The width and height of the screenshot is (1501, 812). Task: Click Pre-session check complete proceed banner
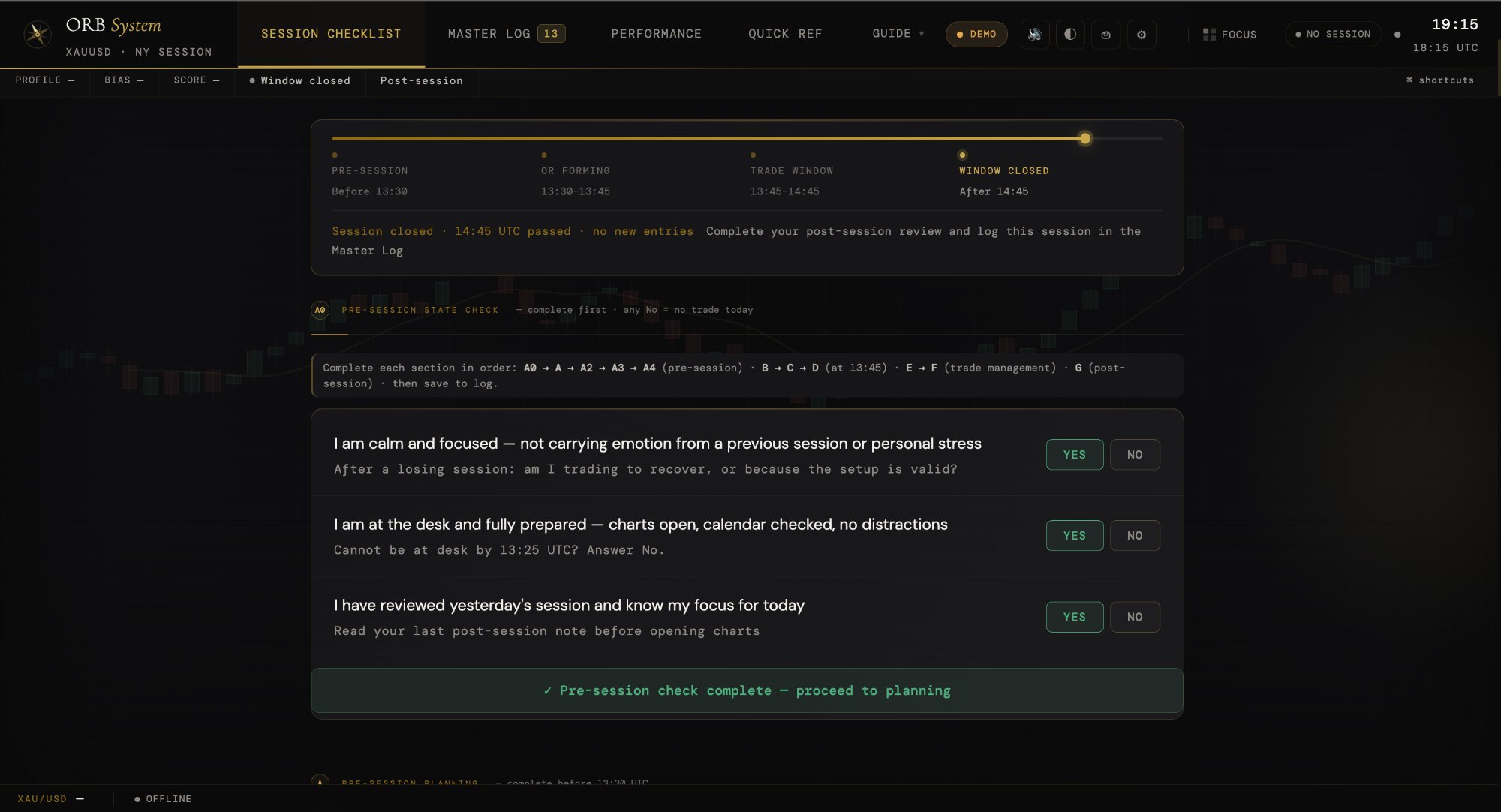747,690
